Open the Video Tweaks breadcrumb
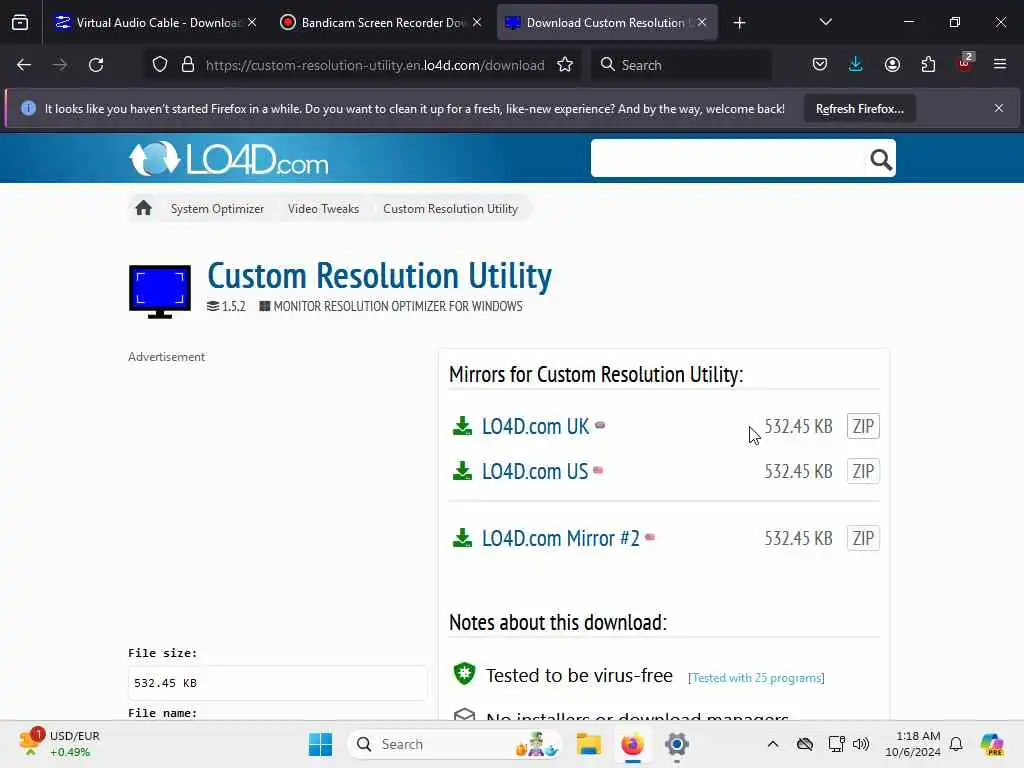This screenshot has height=768, width=1024. coord(323,209)
